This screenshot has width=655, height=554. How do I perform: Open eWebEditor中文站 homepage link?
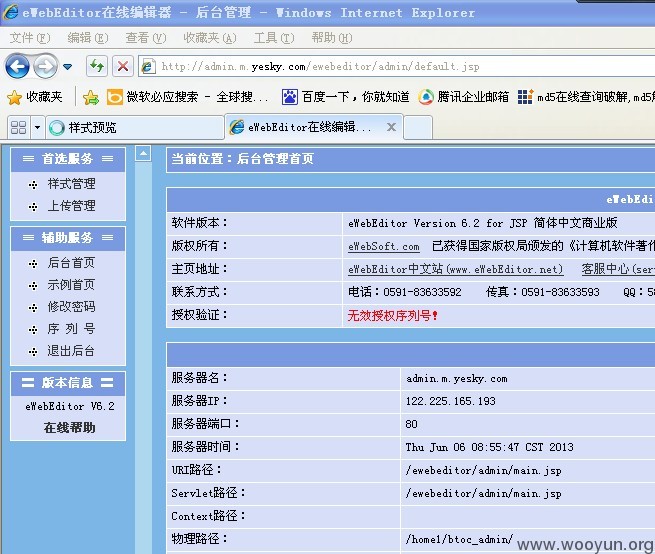pos(455,269)
